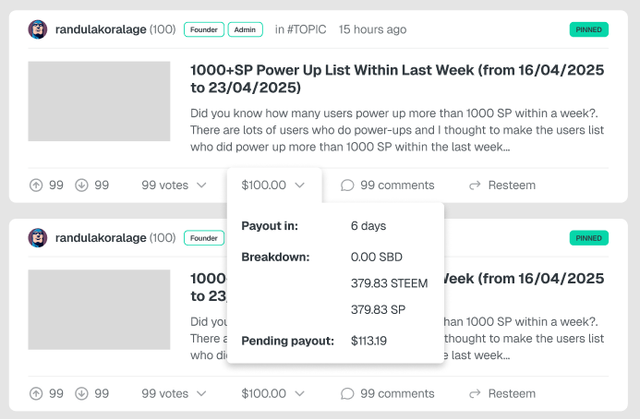Click the comments icon on first post

tap(348, 185)
